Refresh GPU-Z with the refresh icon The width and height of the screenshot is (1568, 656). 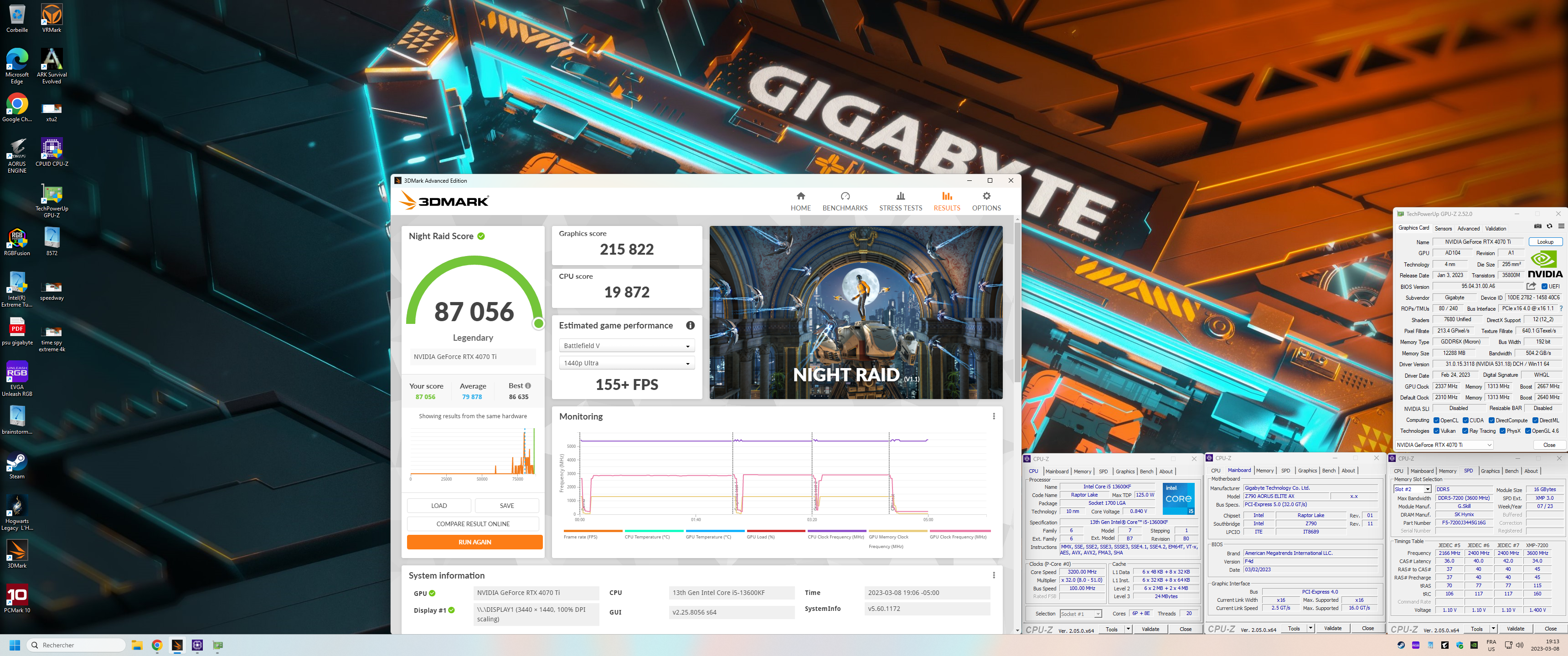(x=1549, y=226)
